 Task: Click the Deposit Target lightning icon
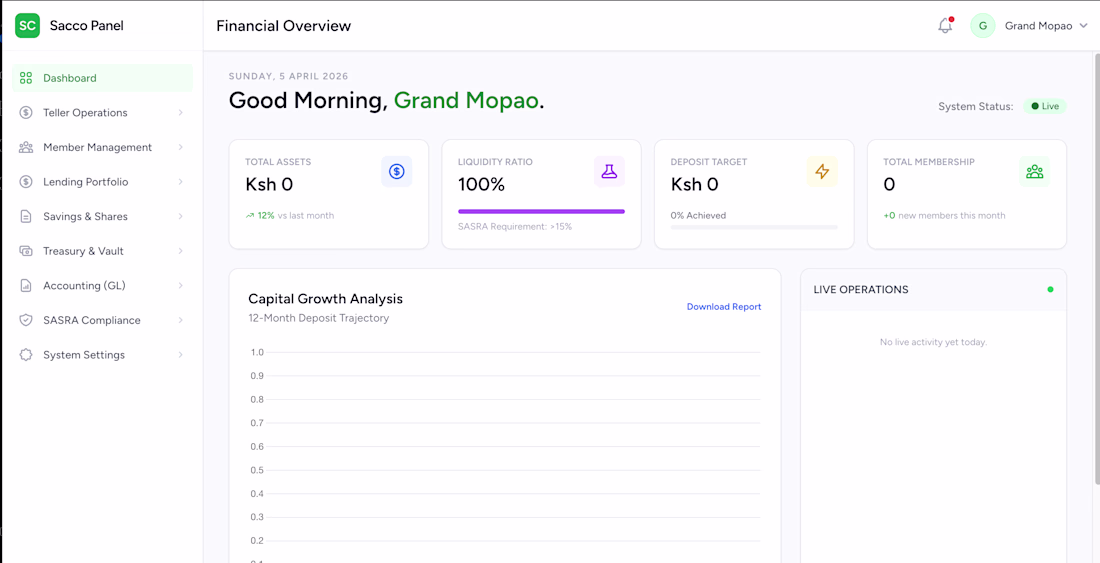(x=822, y=172)
